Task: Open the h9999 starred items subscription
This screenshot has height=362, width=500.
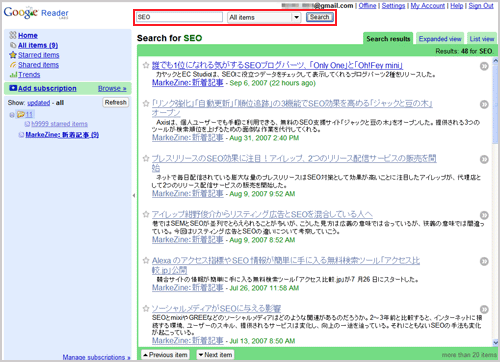Action: click(x=59, y=124)
